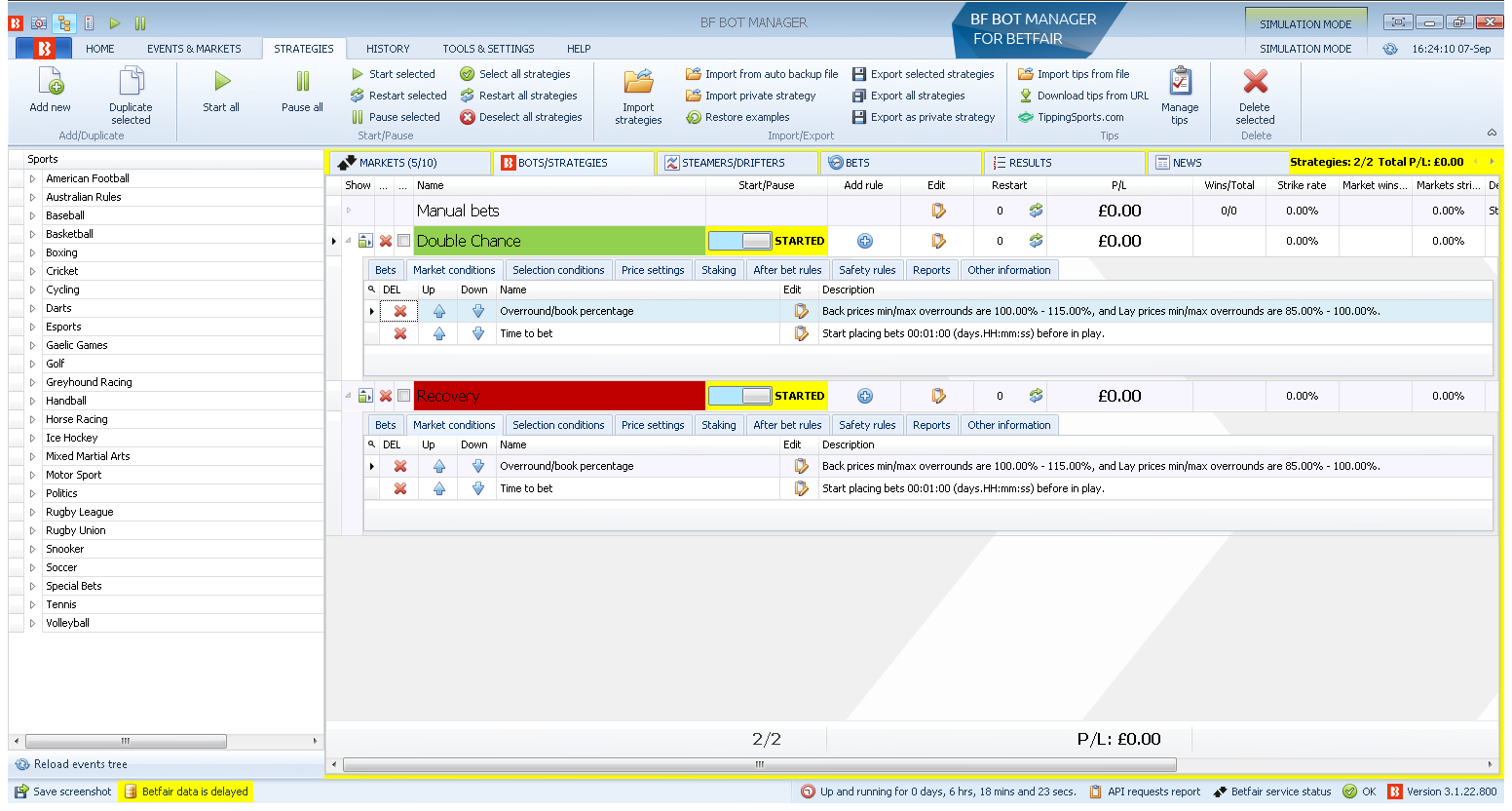Screen dimensions: 1512x811
Task: Click Export as private strategy
Action: tap(924, 117)
